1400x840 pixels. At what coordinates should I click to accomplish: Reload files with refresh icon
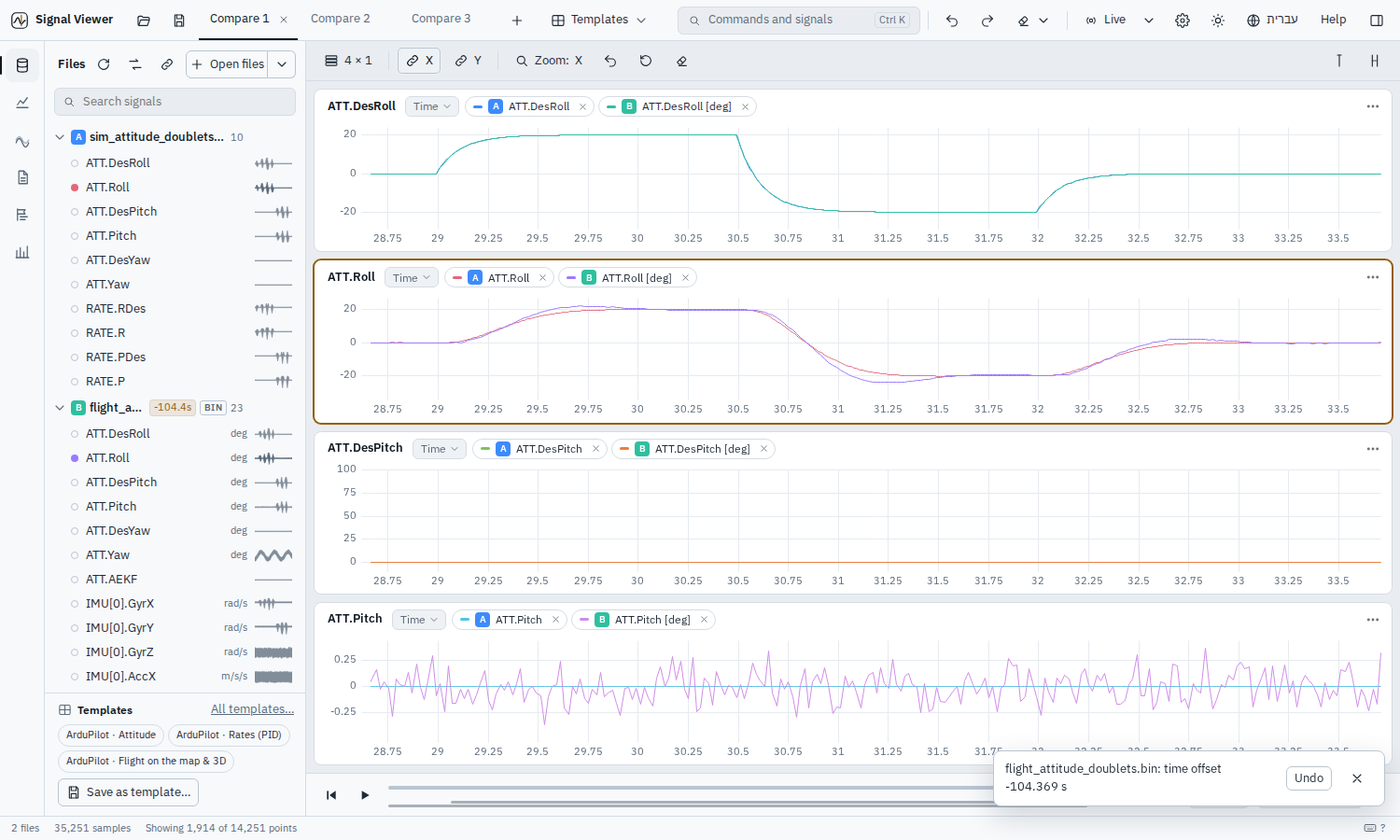pyautogui.click(x=104, y=64)
